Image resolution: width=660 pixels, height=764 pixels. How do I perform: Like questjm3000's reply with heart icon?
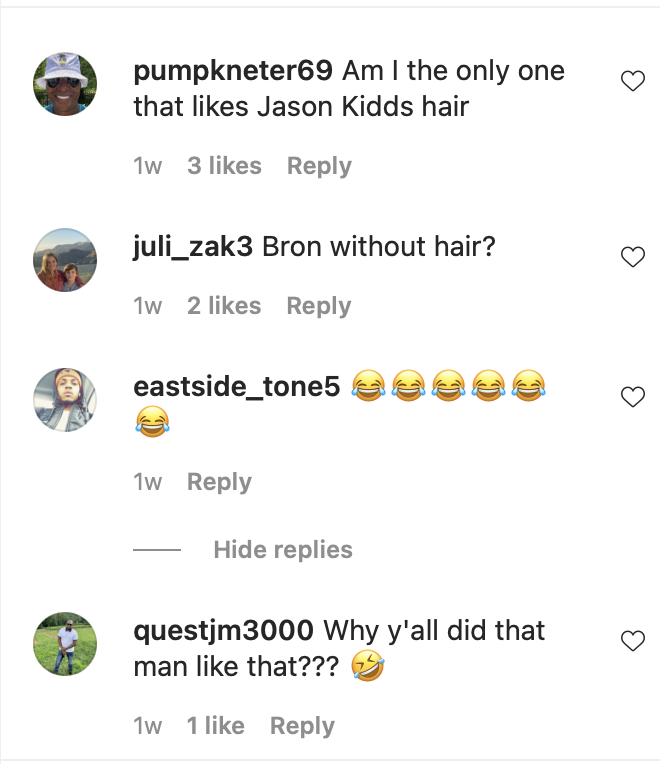coord(633,641)
